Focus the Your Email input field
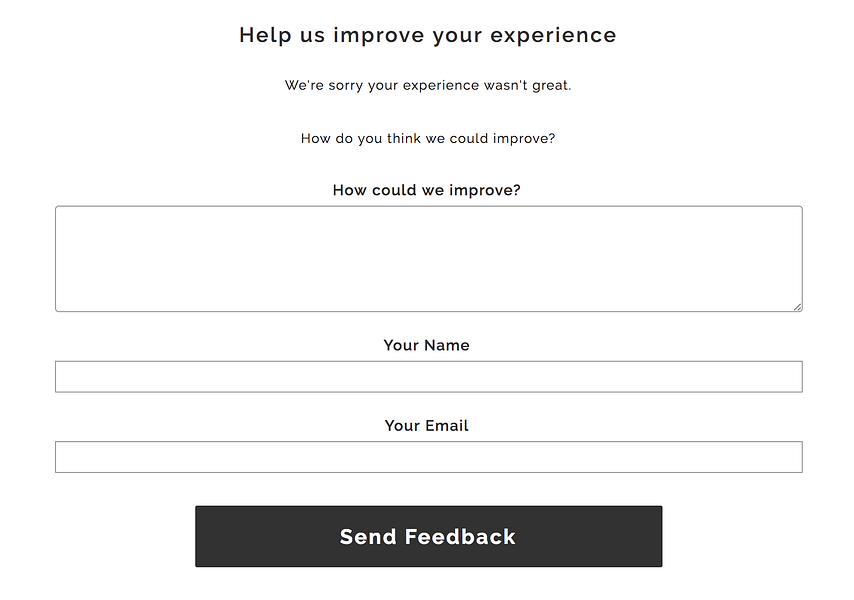This screenshot has height=600, width=854. [x=428, y=456]
